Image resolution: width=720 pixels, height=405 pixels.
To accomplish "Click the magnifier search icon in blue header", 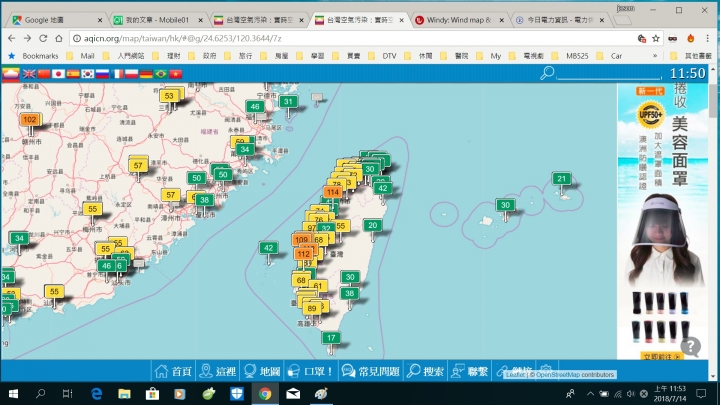I will coord(547,73).
